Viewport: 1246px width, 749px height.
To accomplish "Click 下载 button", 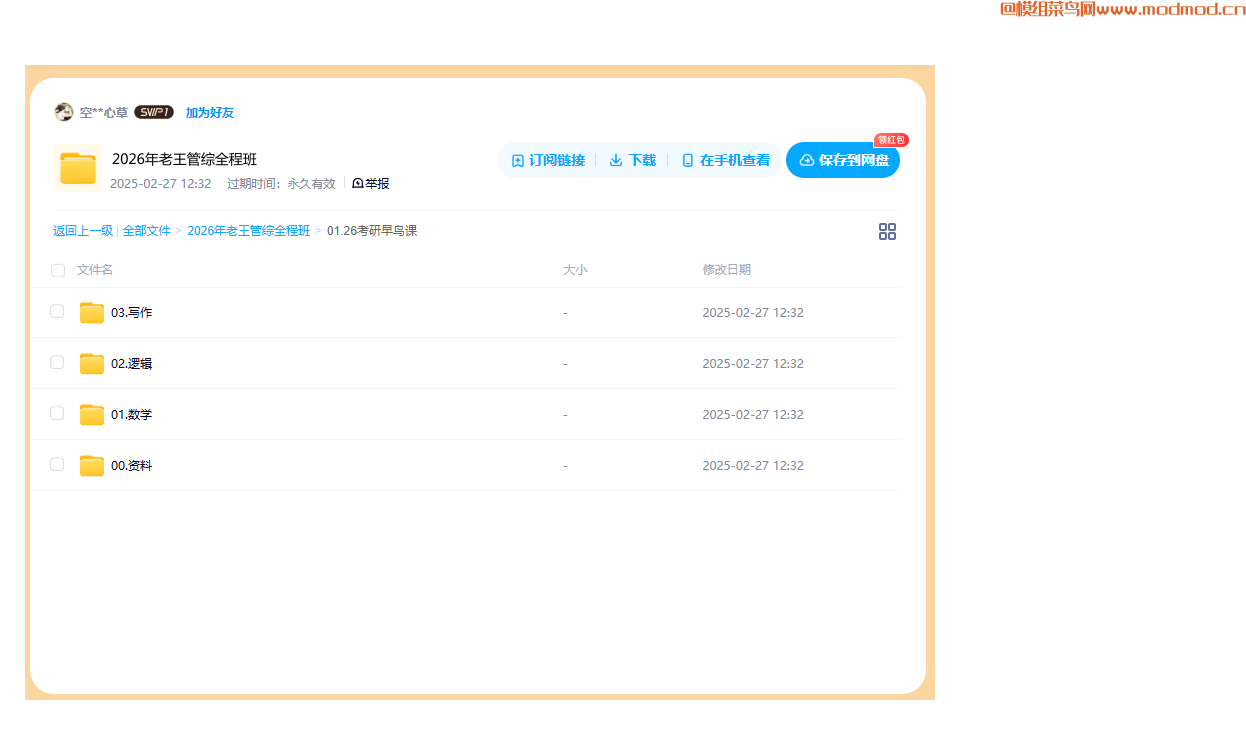I will 632,160.
